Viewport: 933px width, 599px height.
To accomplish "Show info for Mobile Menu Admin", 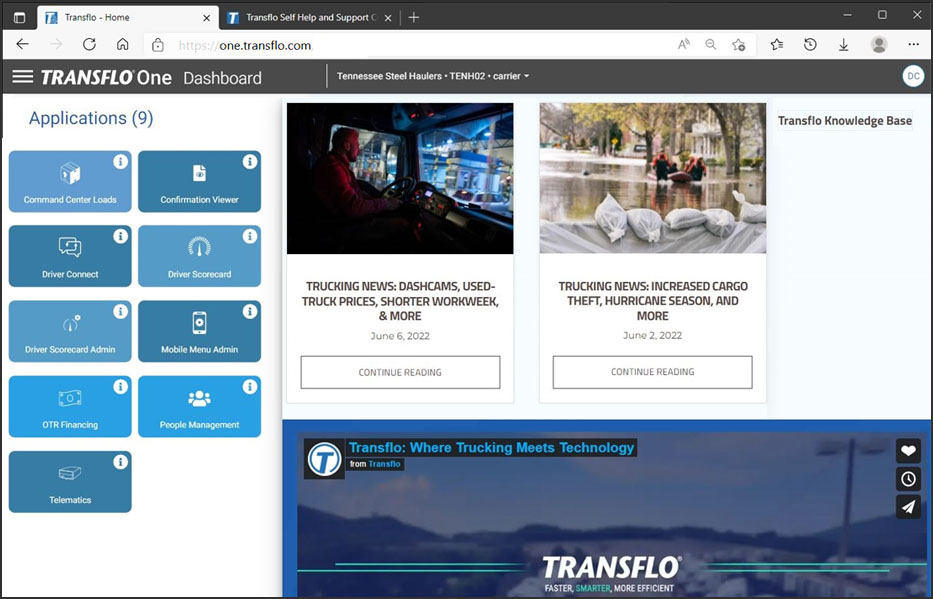I will [250, 311].
